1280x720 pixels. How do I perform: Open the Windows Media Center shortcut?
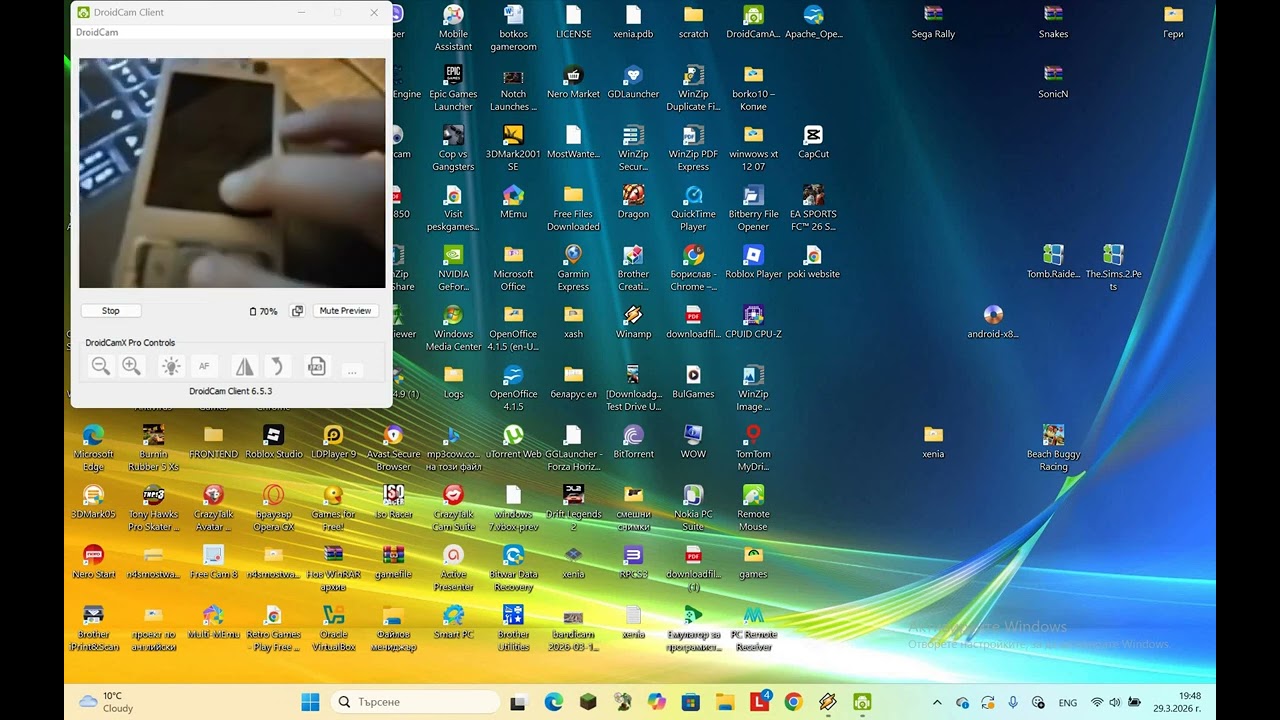pyautogui.click(x=453, y=328)
